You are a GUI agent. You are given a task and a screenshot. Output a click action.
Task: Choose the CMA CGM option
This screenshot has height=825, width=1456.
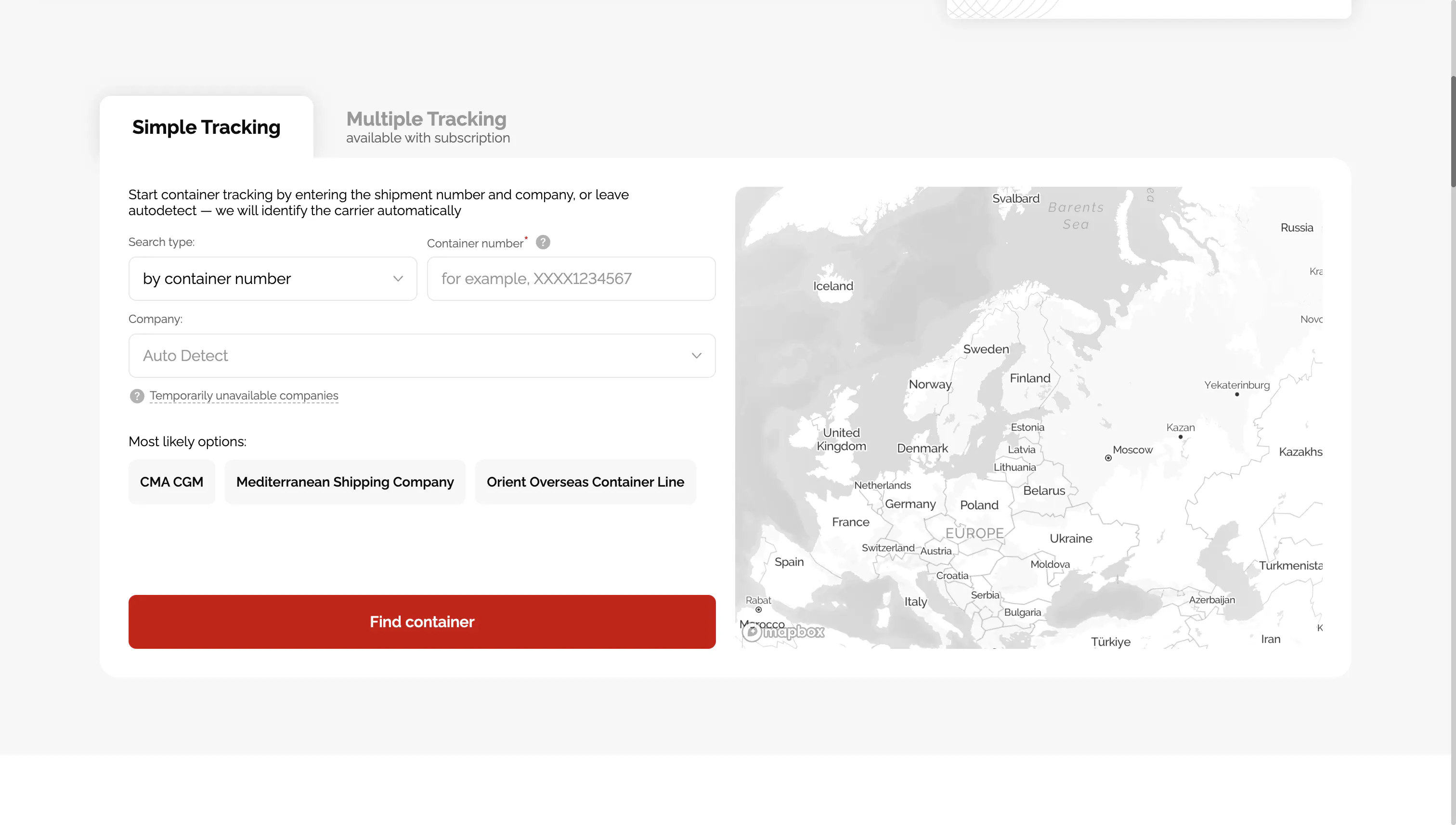[172, 482]
